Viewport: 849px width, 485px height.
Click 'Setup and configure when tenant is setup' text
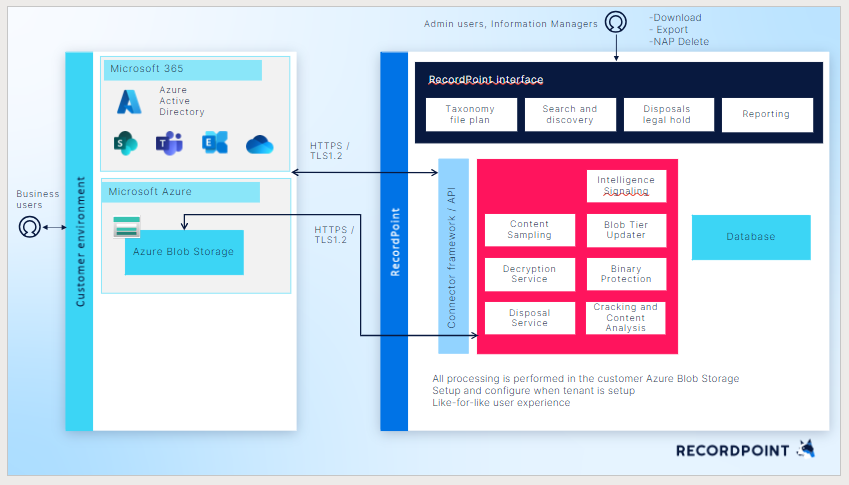point(533,391)
